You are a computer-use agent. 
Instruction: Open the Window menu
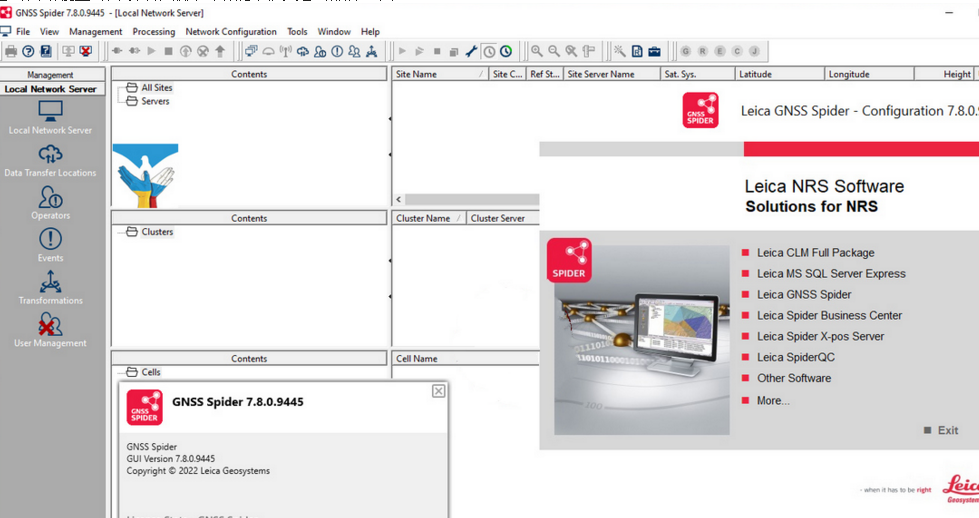tap(334, 31)
